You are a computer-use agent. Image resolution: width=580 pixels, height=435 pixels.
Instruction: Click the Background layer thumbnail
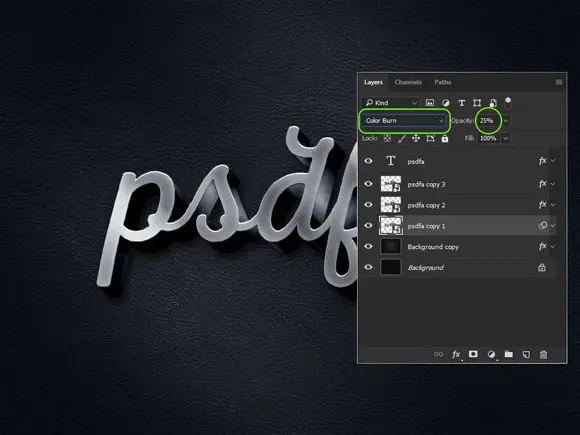391,267
